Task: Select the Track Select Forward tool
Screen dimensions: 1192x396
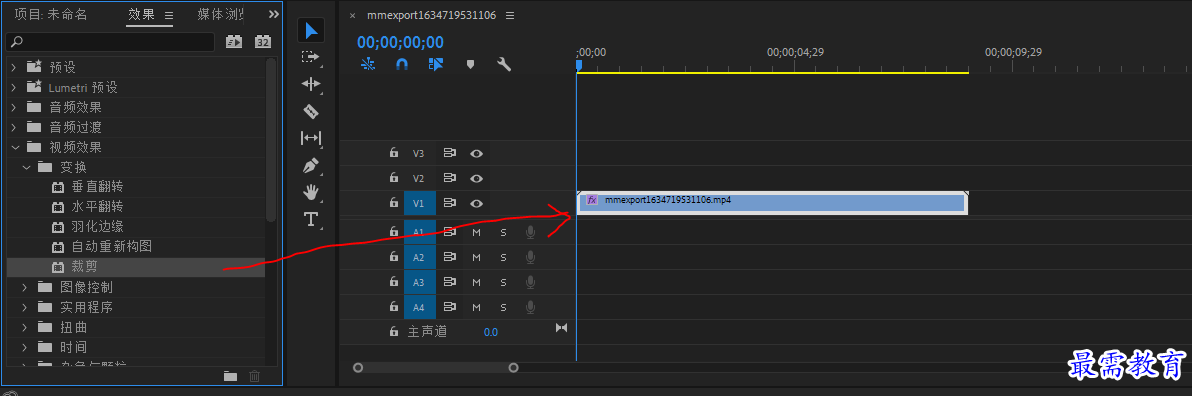Action: tap(310, 57)
